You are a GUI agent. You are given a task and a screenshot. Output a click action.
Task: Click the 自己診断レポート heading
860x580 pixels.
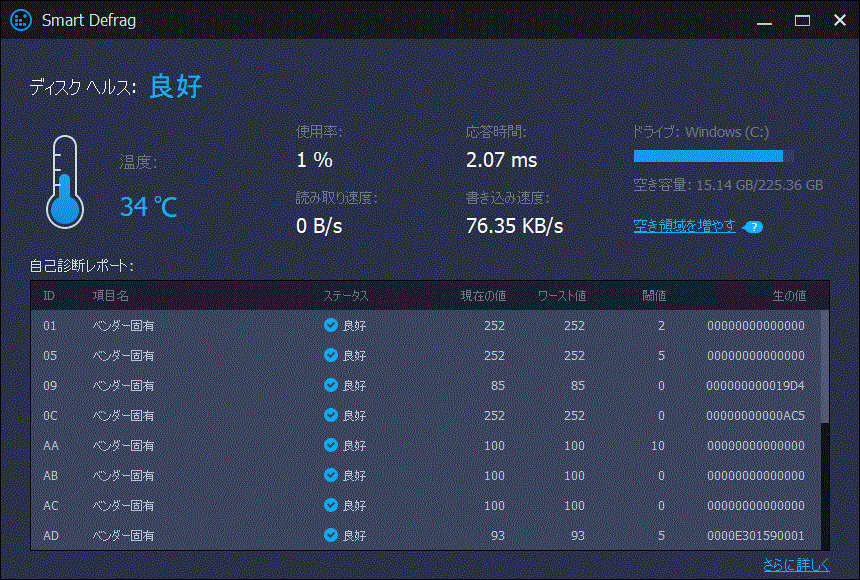tap(81, 266)
